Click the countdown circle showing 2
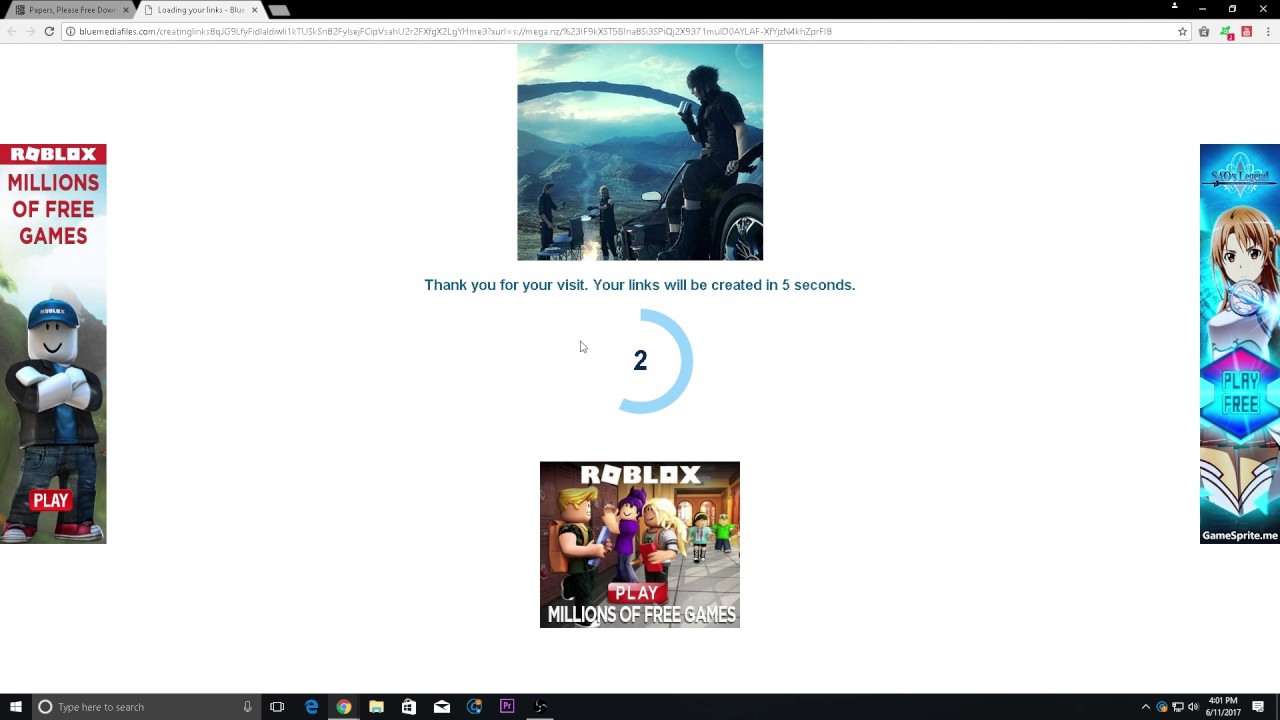Screen dimensions: 1280x720 (640, 360)
